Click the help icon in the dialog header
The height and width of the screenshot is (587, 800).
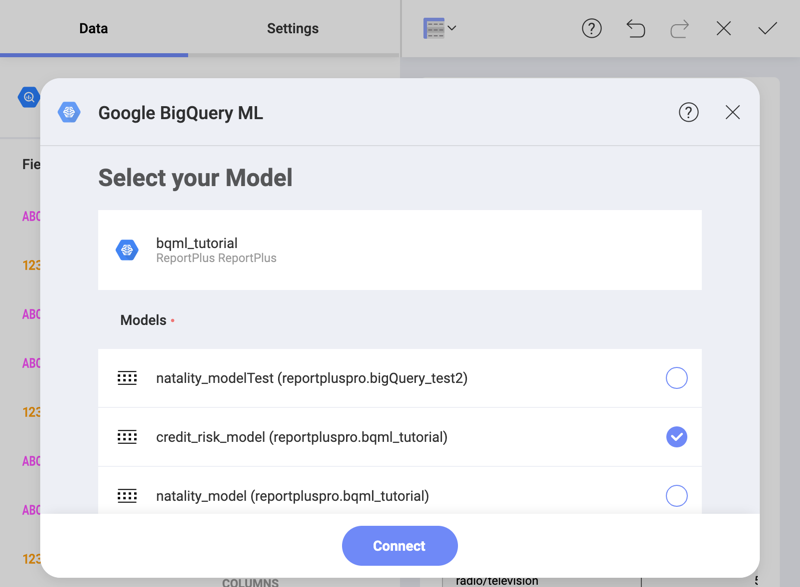pyautogui.click(x=688, y=112)
